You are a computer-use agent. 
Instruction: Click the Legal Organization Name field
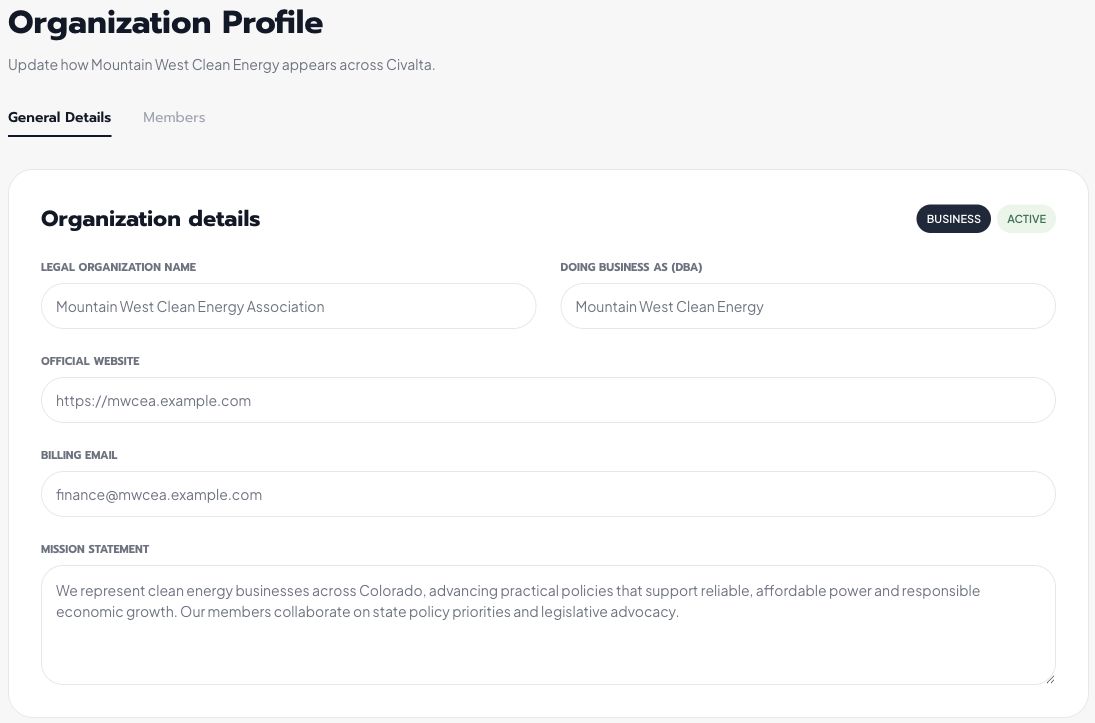point(288,306)
